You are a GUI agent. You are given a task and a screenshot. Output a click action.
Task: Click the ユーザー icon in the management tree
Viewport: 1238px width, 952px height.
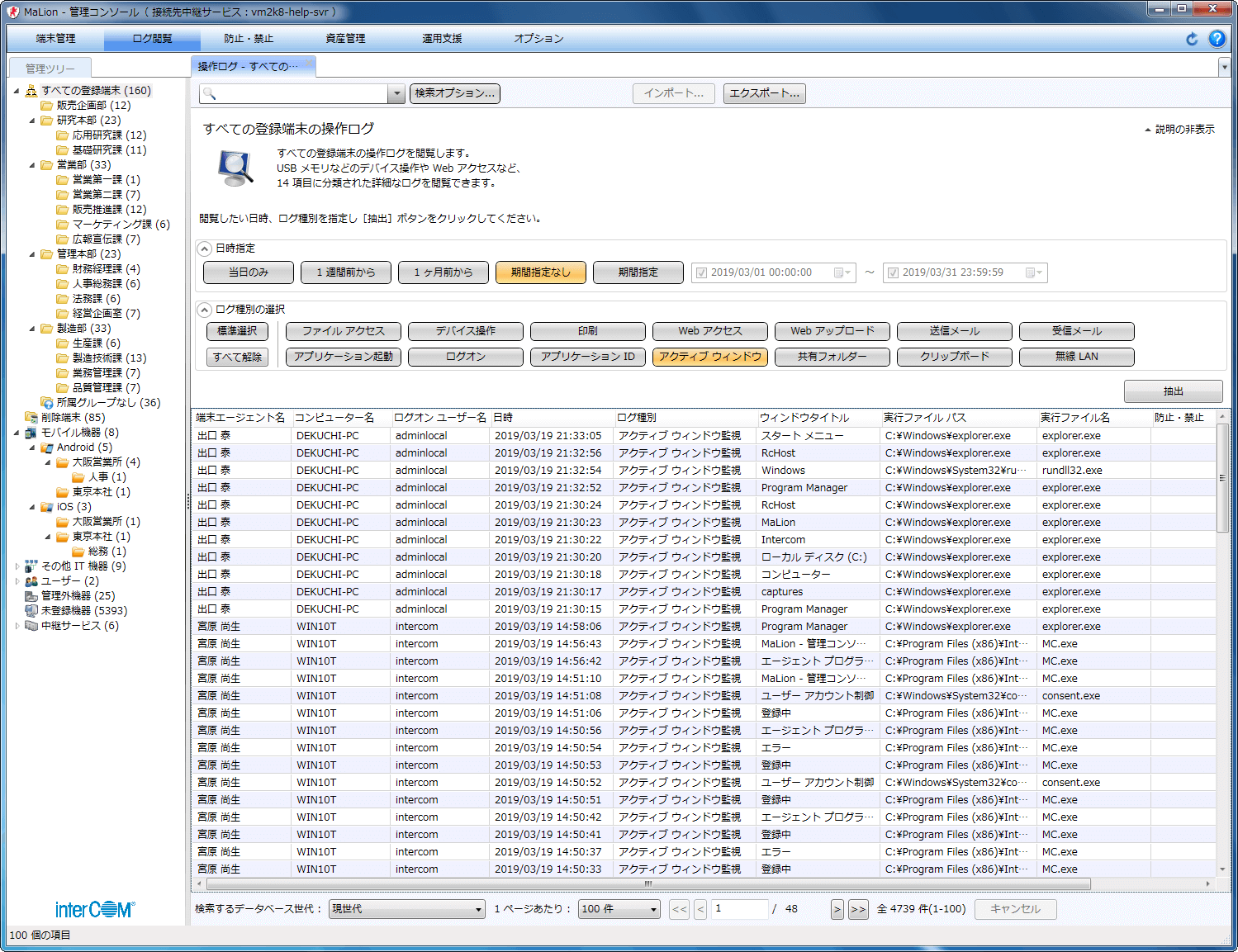pyautogui.click(x=31, y=581)
